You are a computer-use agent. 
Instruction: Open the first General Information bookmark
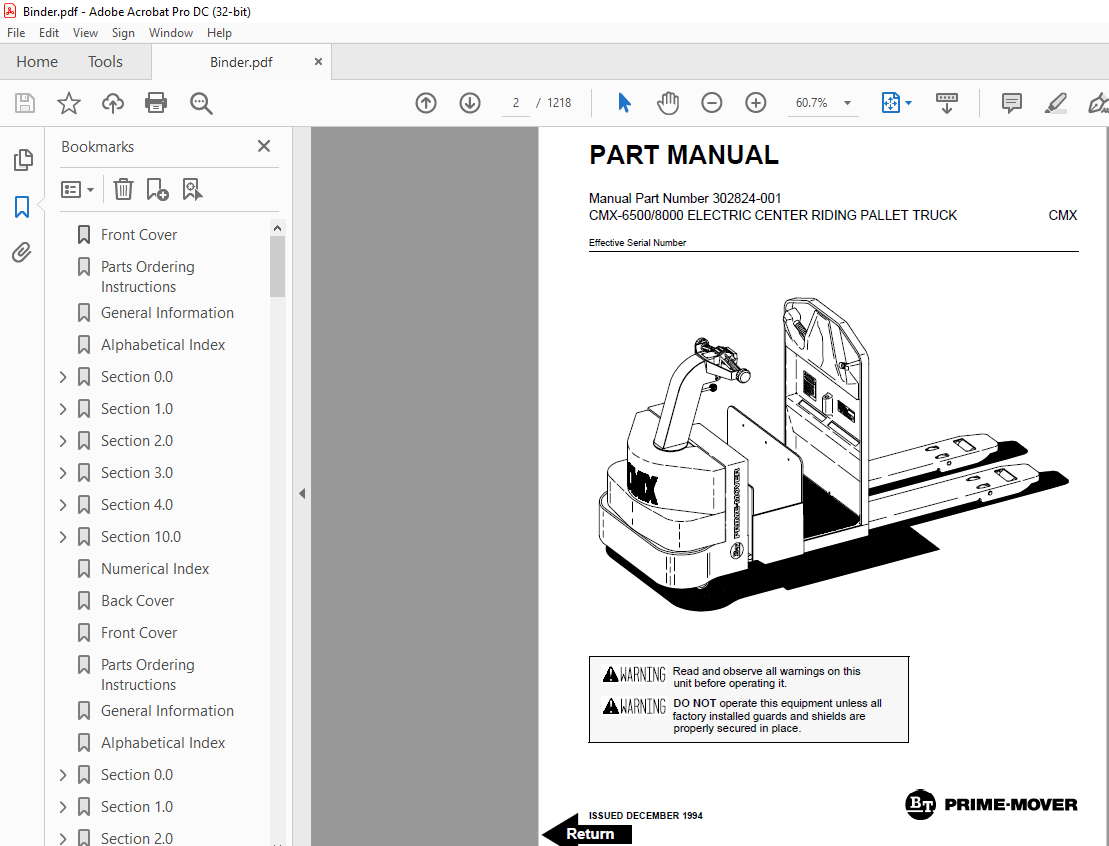167,313
